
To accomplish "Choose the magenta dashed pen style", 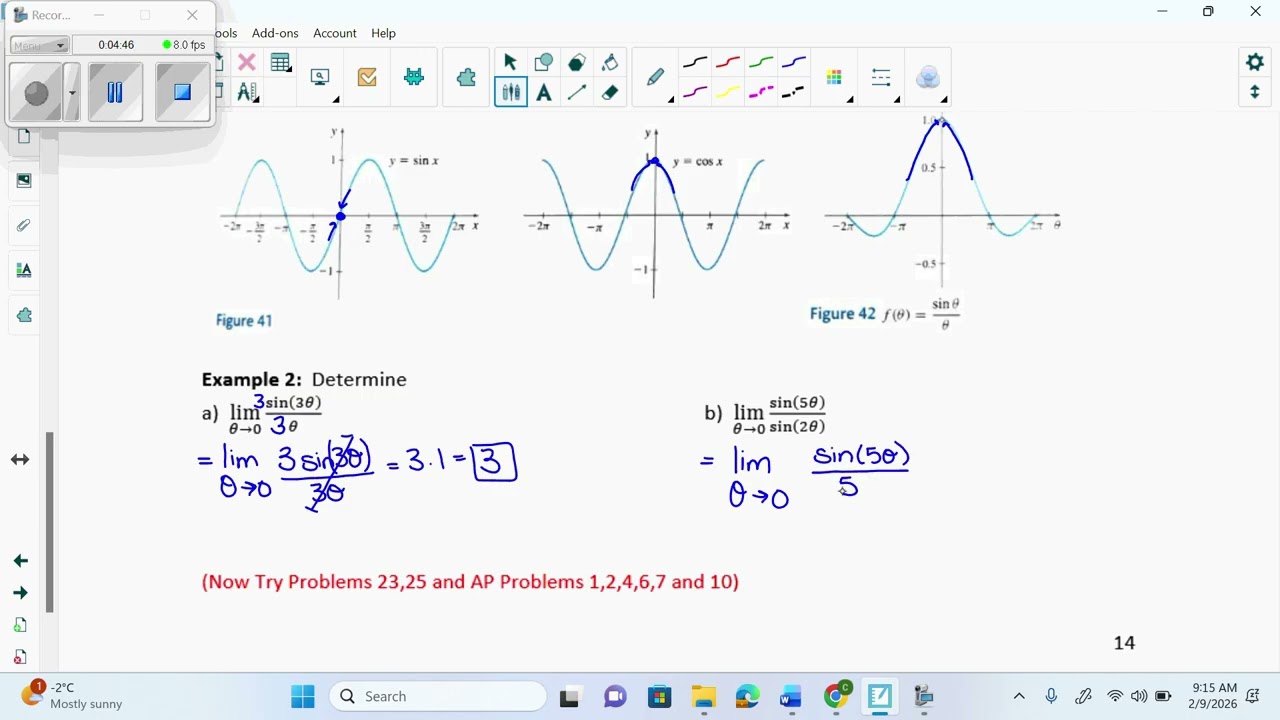I will click(761, 92).
